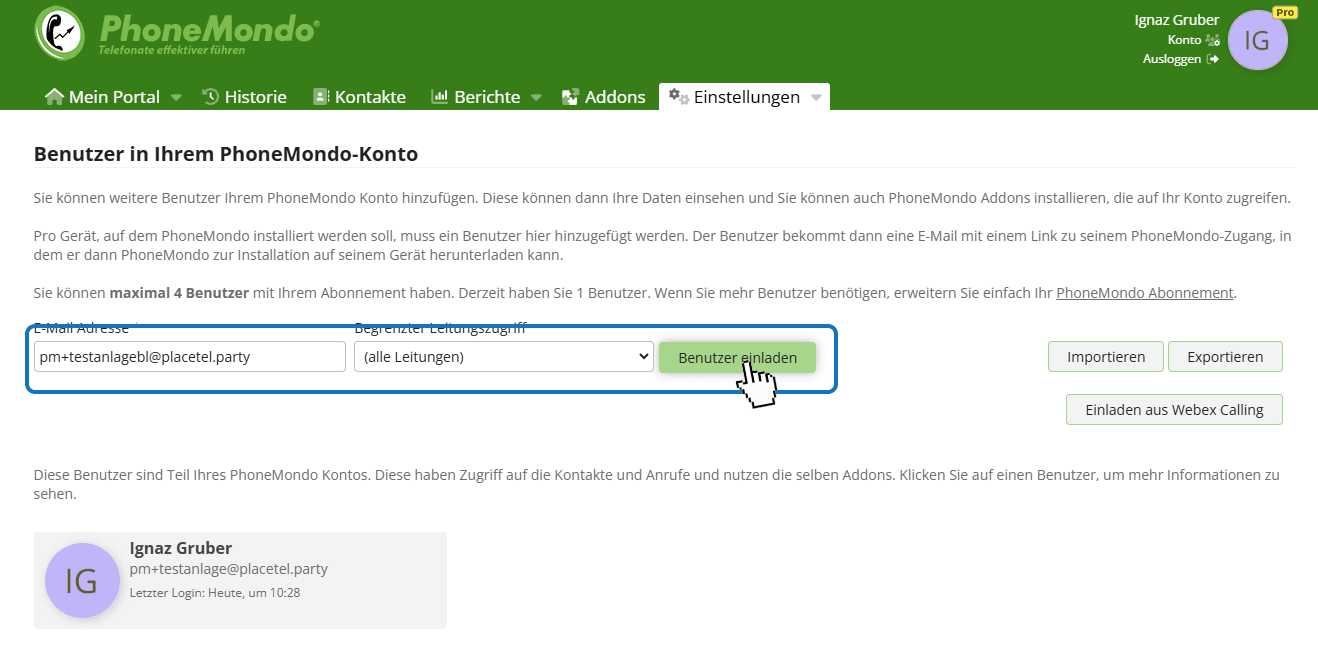Click the clock icon beside Historie
The image size is (1318, 647).
pyautogui.click(x=210, y=97)
